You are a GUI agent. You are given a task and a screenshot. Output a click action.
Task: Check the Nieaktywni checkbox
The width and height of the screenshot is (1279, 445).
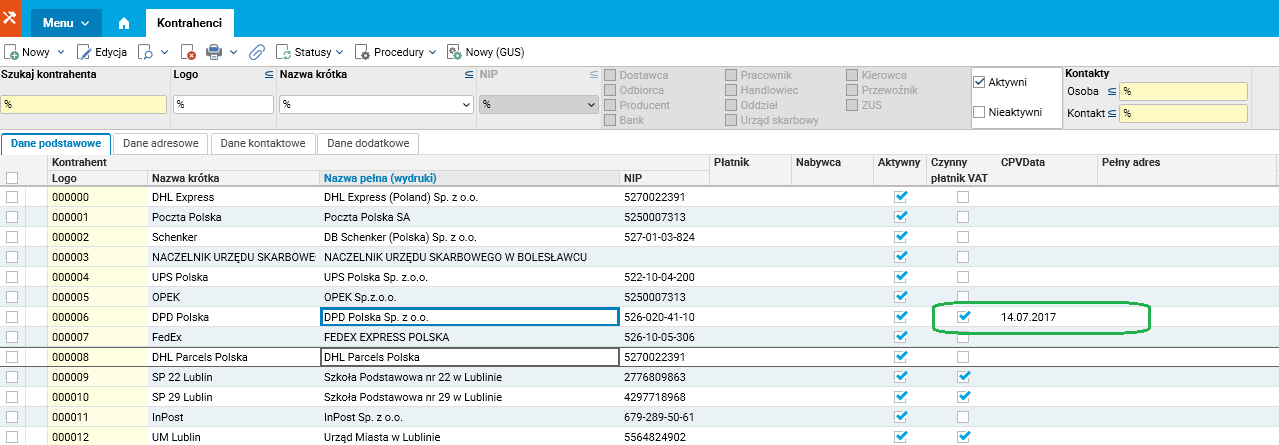click(980, 112)
